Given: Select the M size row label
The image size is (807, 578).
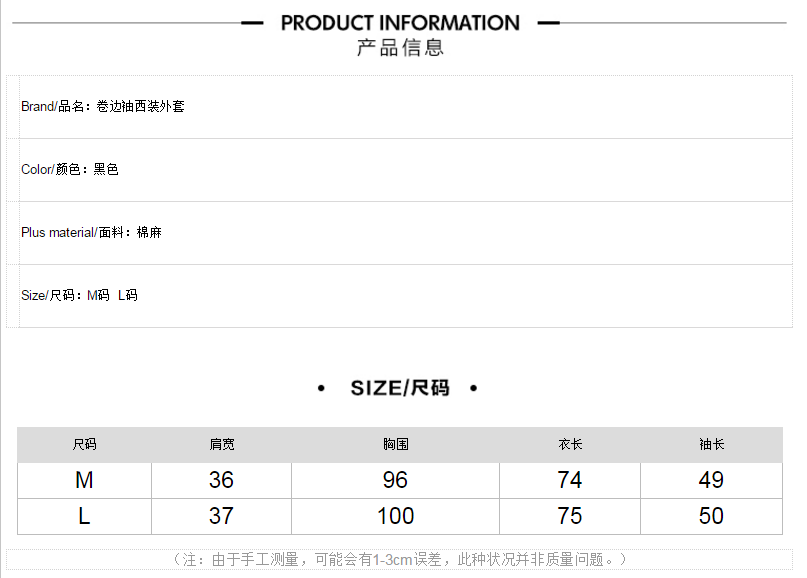Looking at the screenshot, I should [x=85, y=481].
